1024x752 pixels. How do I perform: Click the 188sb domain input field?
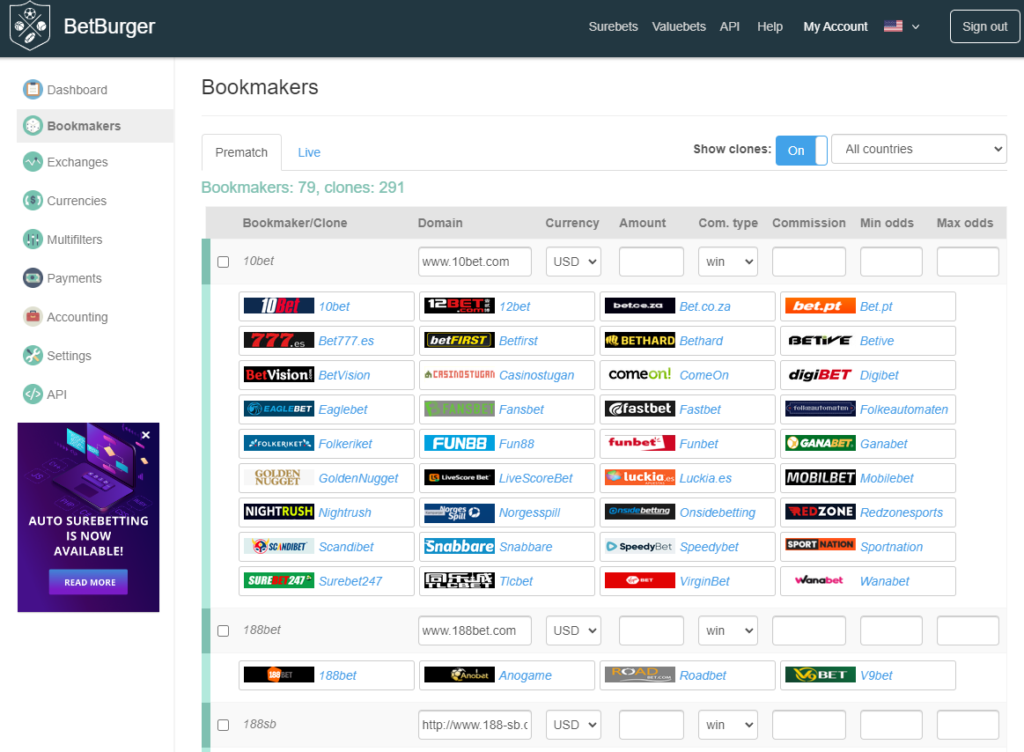click(x=475, y=725)
